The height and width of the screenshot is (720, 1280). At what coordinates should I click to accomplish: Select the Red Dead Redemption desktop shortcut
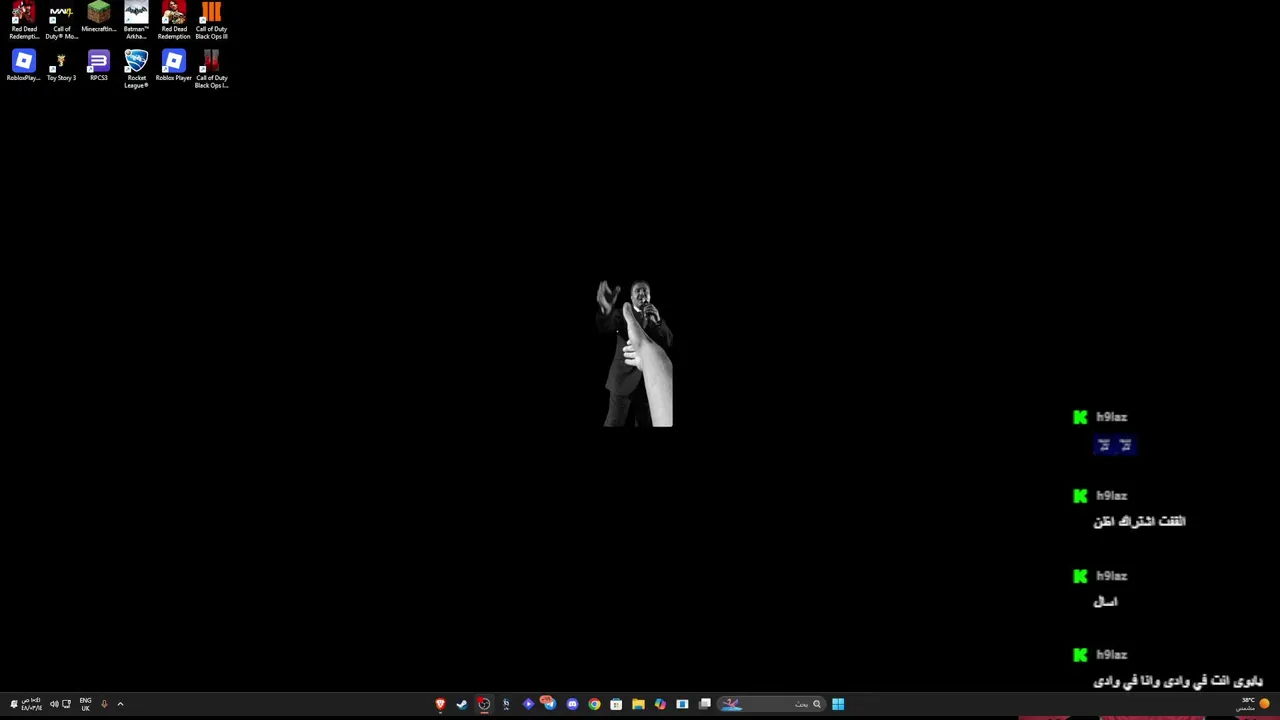[x=174, y=21]
